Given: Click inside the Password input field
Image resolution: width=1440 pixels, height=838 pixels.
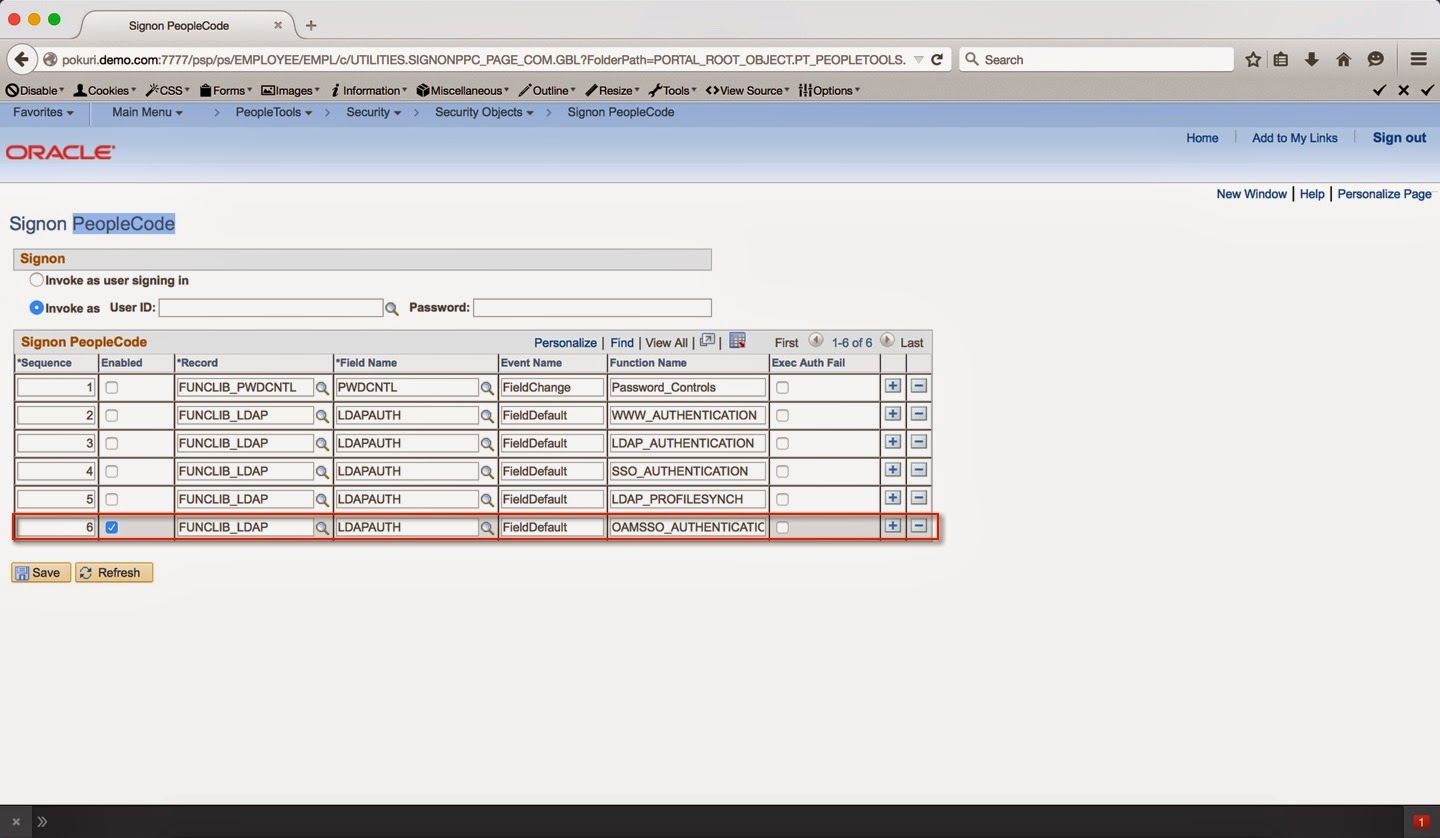Looking at the screenshot, I should click(x=590, y=307).
